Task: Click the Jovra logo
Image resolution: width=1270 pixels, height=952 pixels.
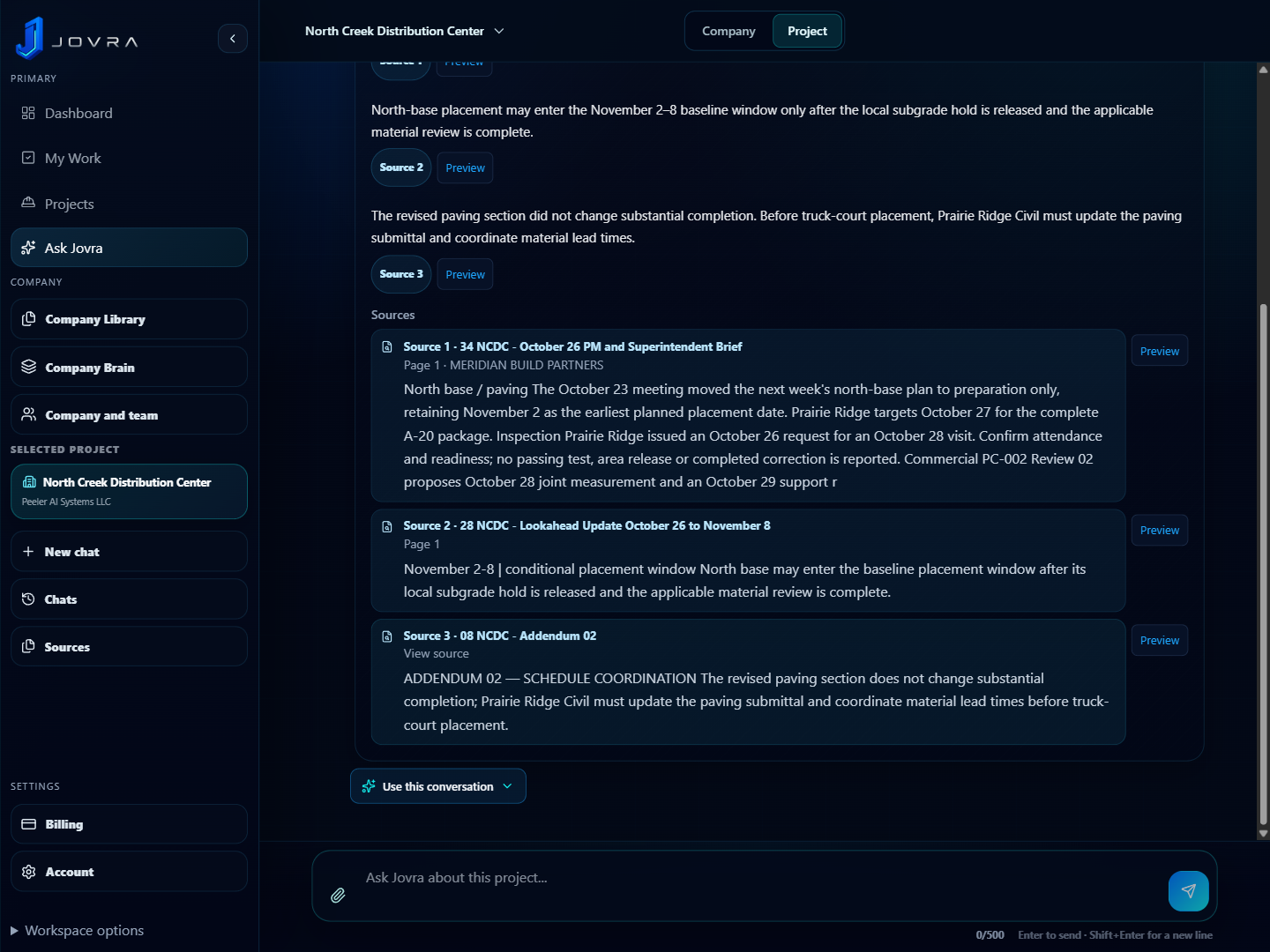Action: pyautogui.click(x=78, y=39)
